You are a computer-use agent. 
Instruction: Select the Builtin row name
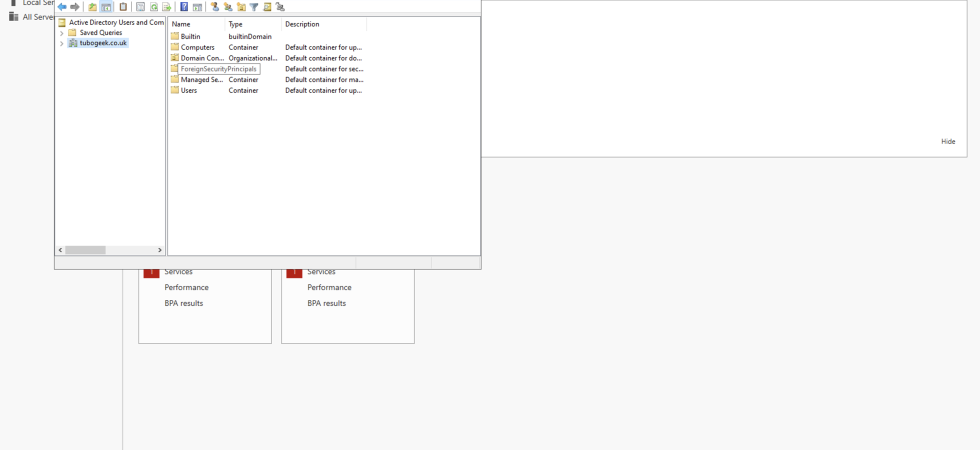190,36
